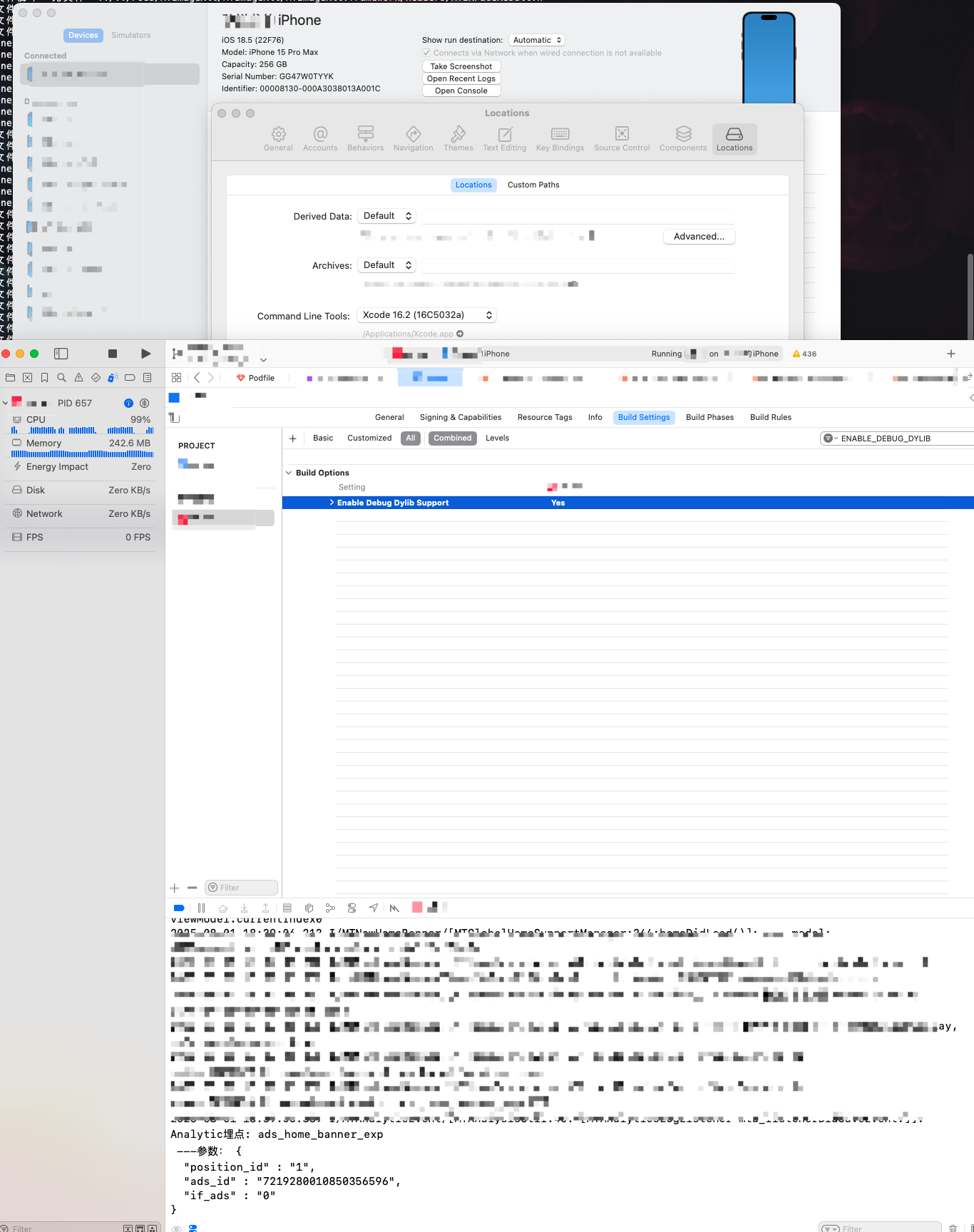Open the Test navigator diamond icon
This screenshot has height=1232, width=974.
pos(96,378)
